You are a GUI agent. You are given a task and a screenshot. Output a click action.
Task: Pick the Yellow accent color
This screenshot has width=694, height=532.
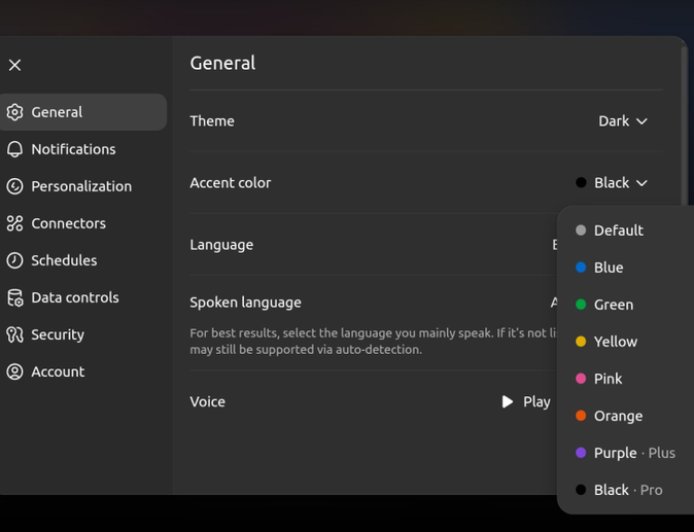(x=615, y=341)
